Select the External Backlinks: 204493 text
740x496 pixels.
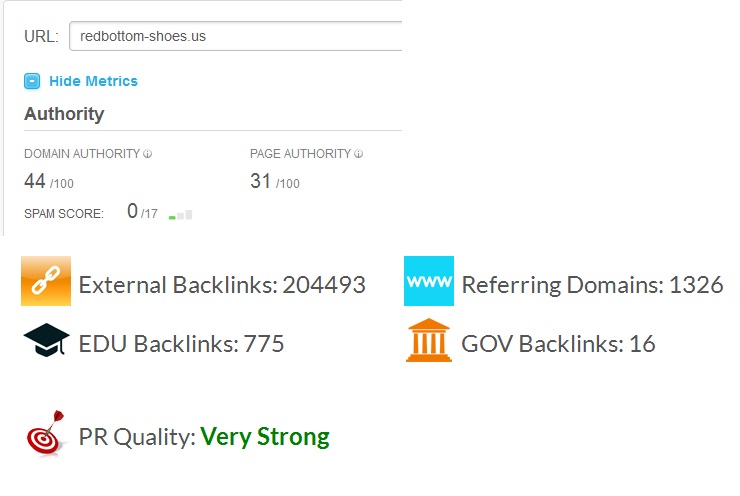click(222, 285)
